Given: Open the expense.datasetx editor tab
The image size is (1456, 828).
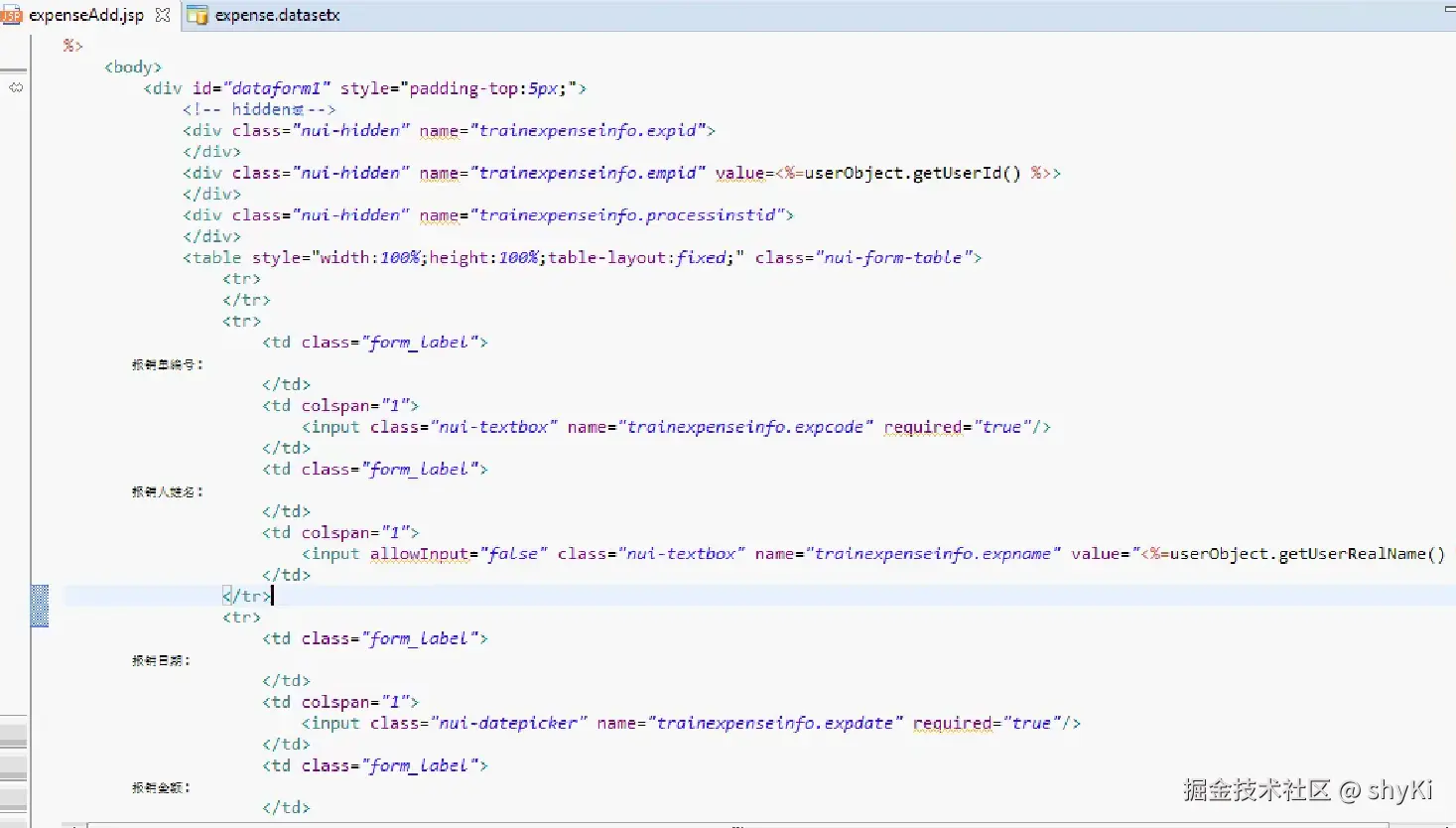Looking at the screenshot, I should click(277, 15).
